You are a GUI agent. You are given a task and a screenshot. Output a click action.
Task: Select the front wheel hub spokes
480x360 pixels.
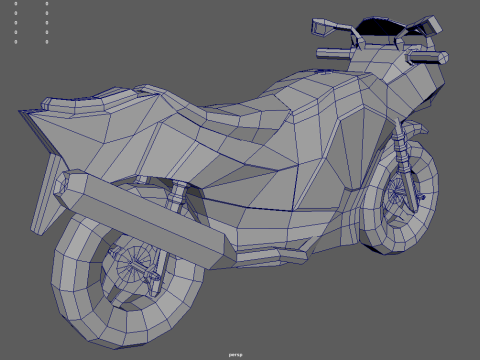pos(398,192)
